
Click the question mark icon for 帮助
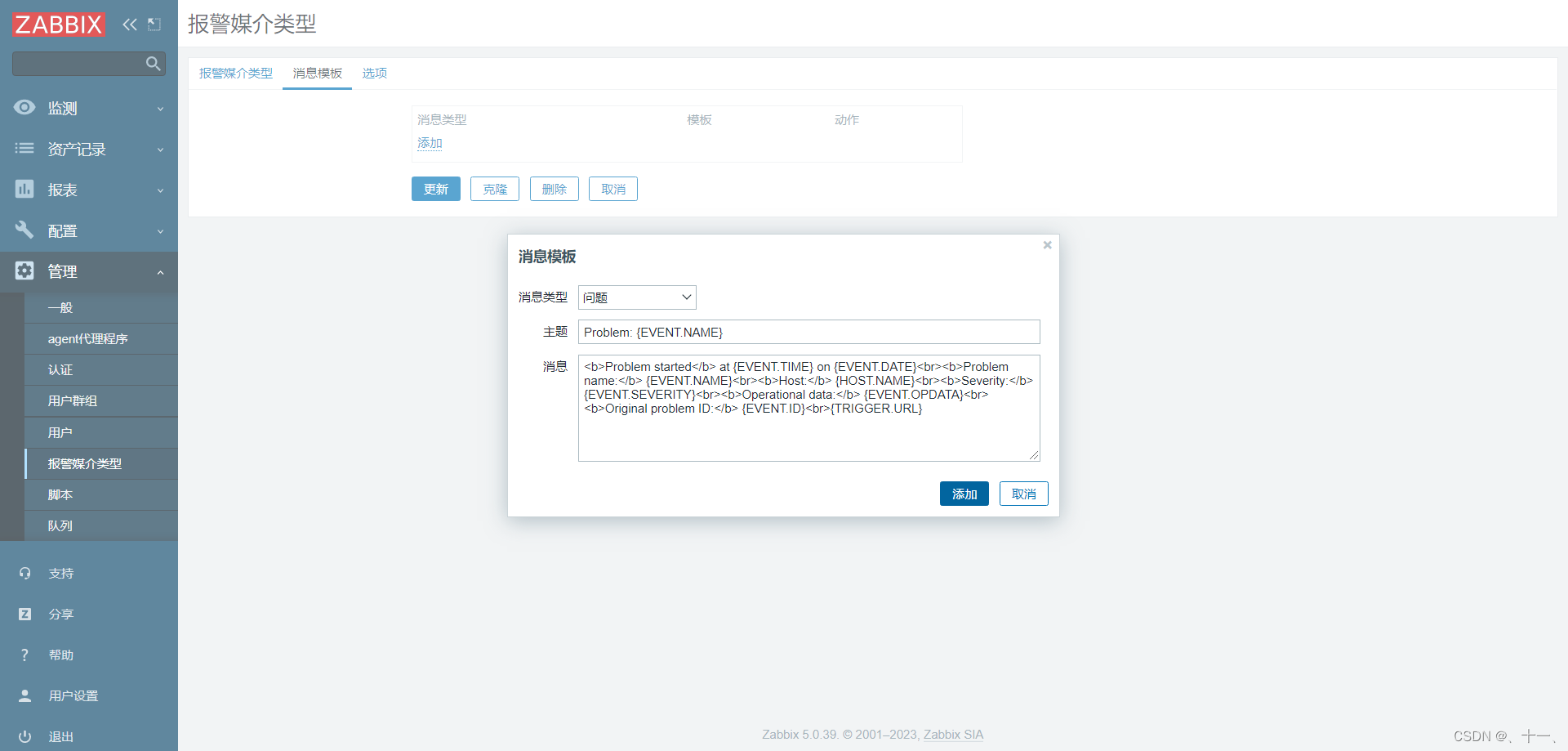pyautogui.click(x=24, y=655)
